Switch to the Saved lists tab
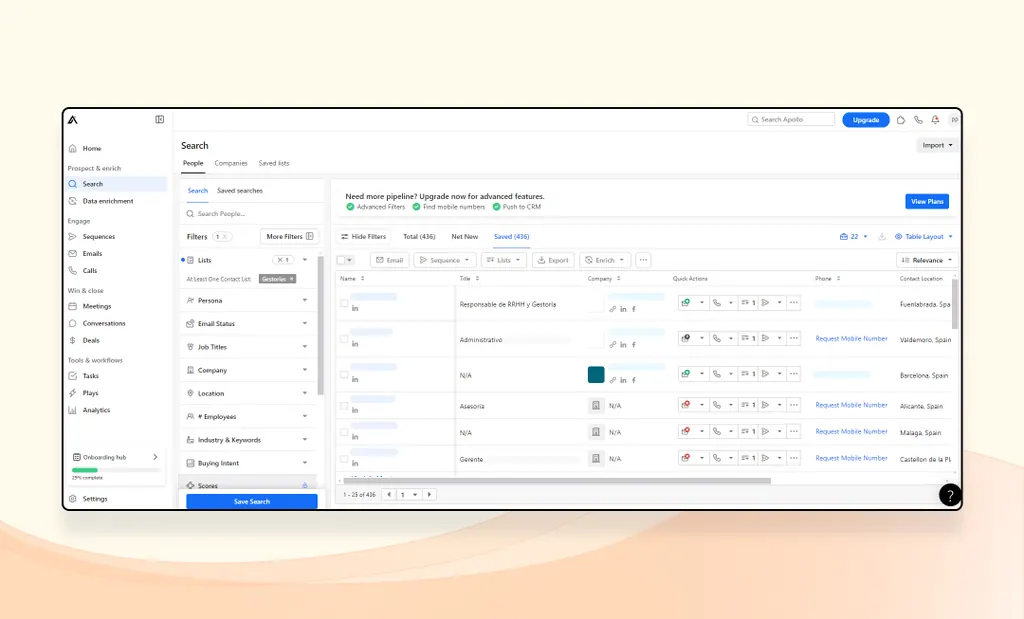This screenshot has height=619, width=1024. point(274,163)
